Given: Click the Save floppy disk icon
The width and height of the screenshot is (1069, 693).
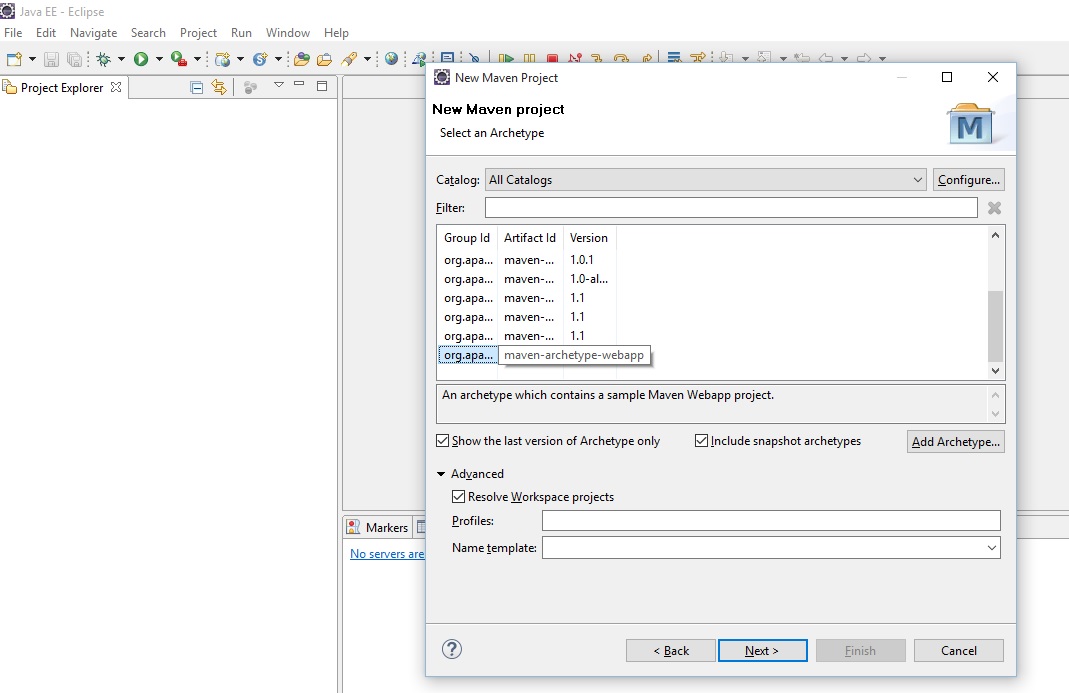Looking at the screenshot, I should point(51,59).
